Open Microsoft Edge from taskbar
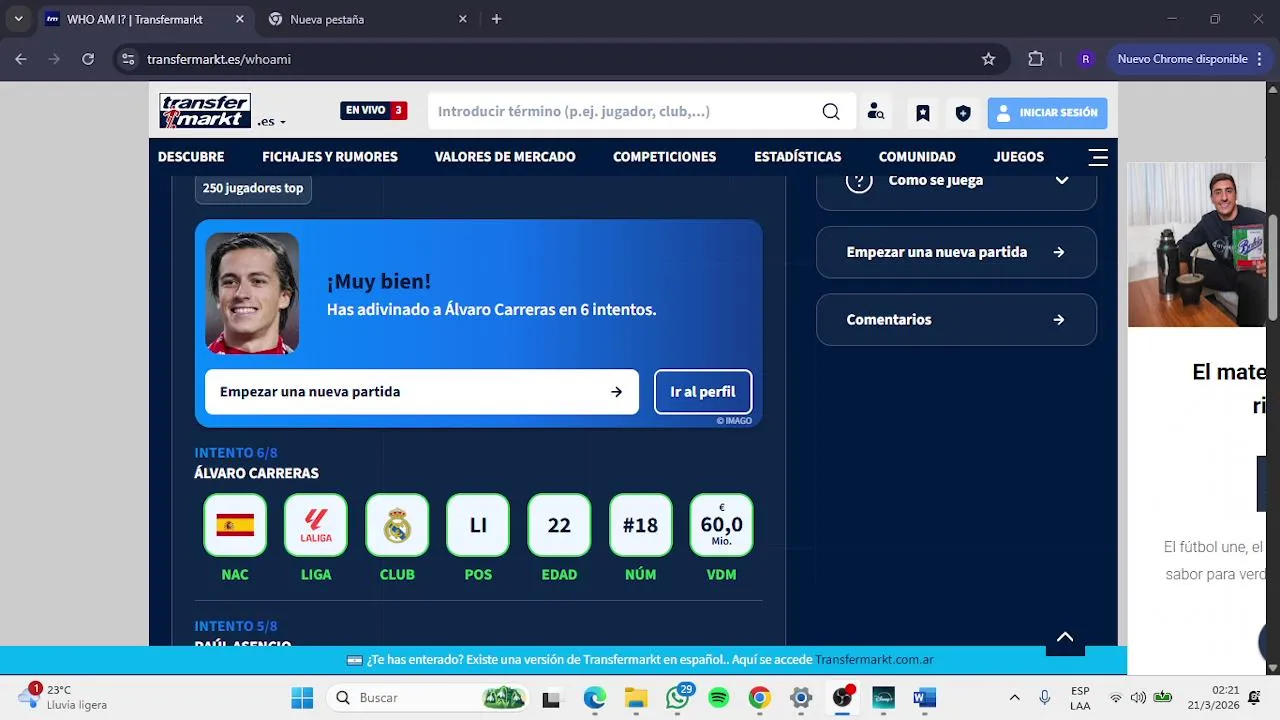The height and width of the screenshot is (720, 1280). [x=595, y=698]
